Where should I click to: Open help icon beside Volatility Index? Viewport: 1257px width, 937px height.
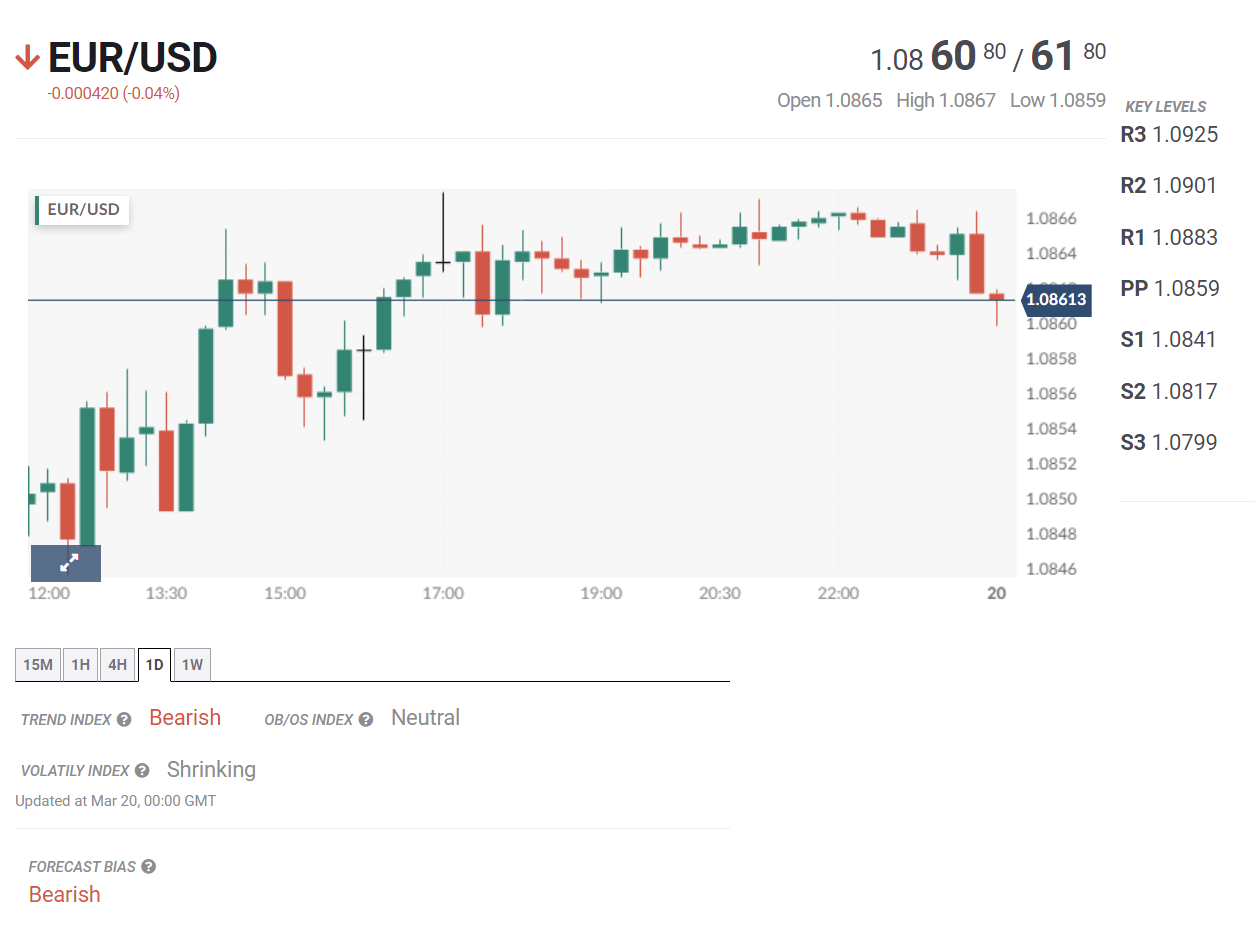click(142, 771)
